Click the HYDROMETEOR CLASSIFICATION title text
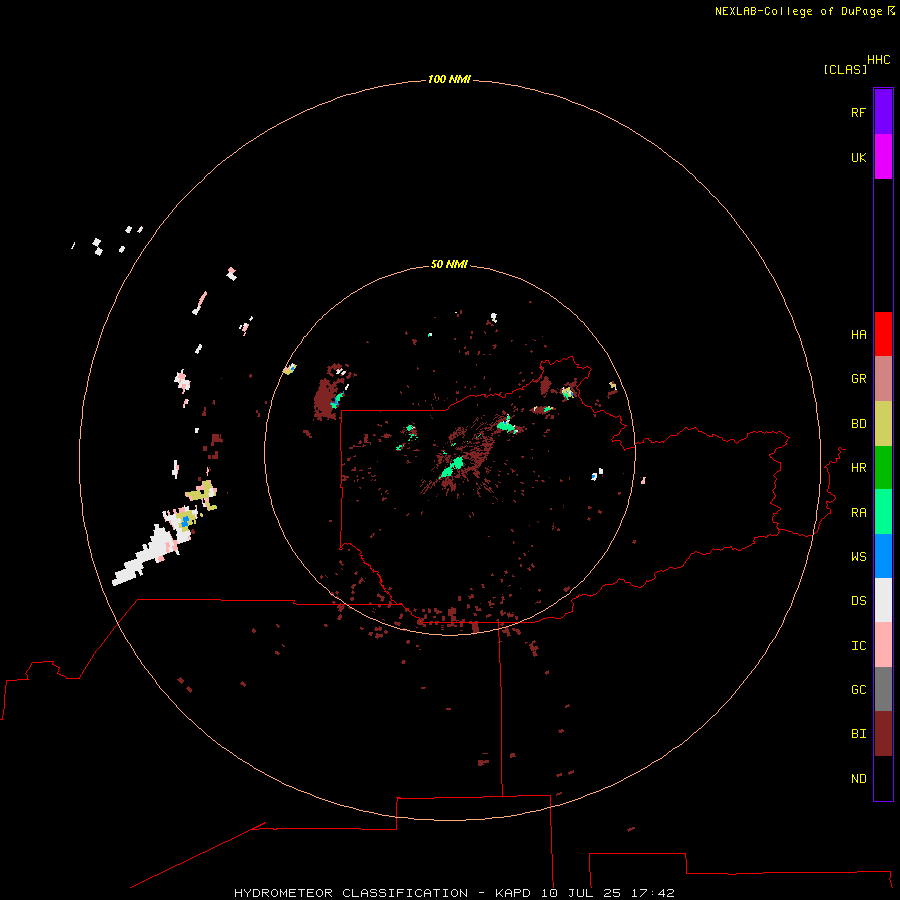 351,893
